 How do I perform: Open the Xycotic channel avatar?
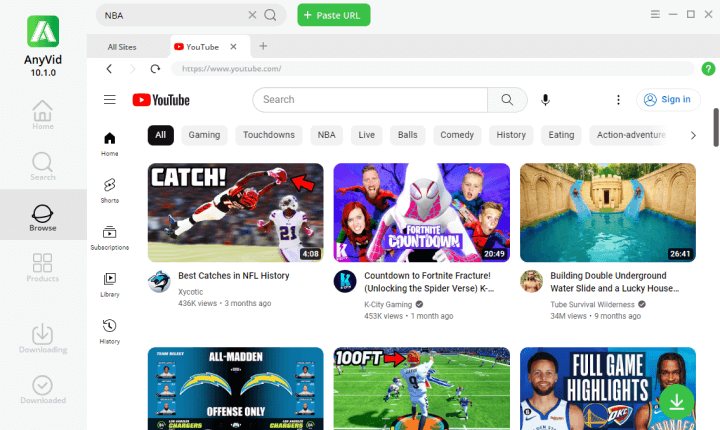(x=159, y=281)
